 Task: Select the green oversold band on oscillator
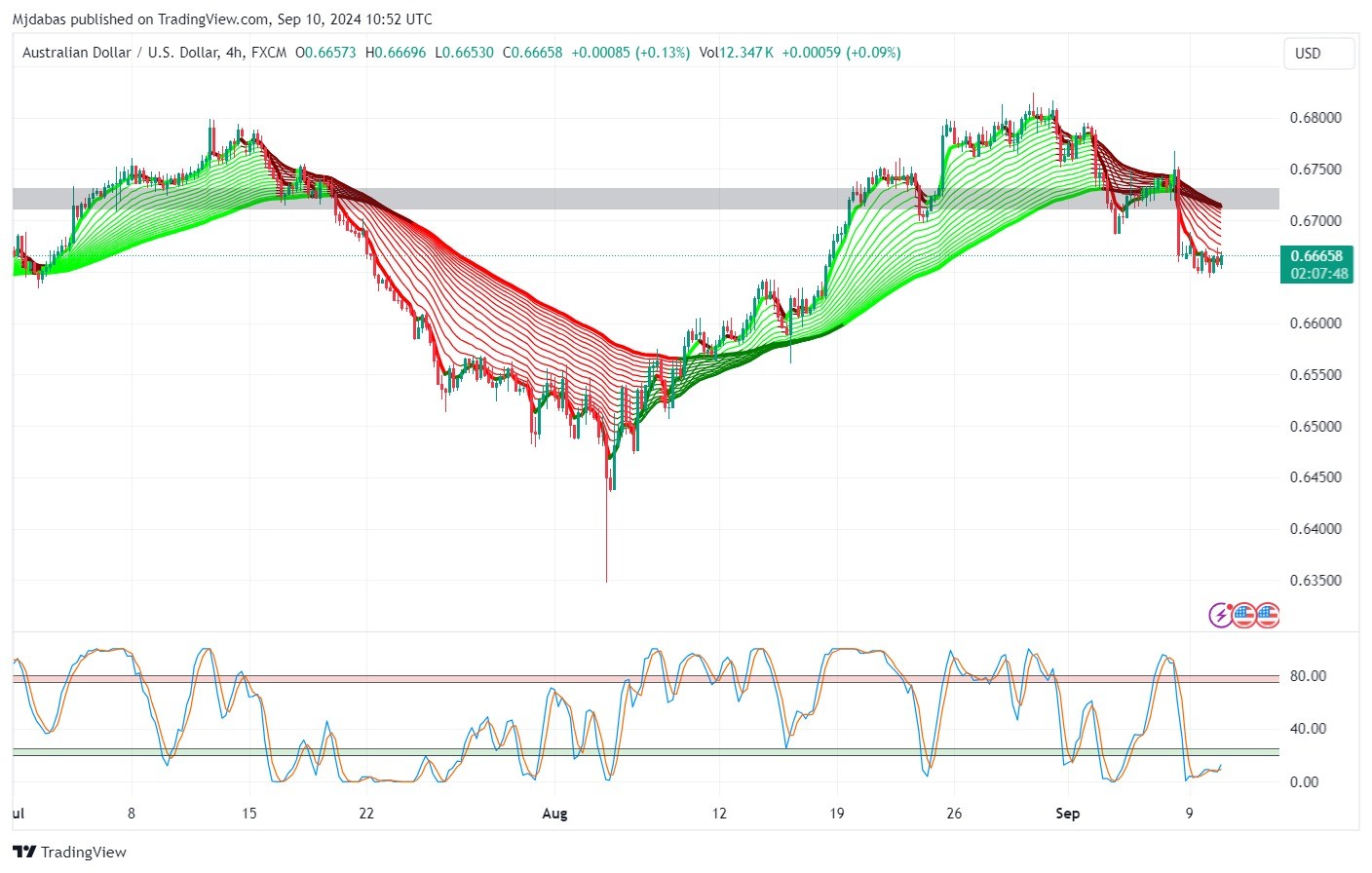click(646, 752)
